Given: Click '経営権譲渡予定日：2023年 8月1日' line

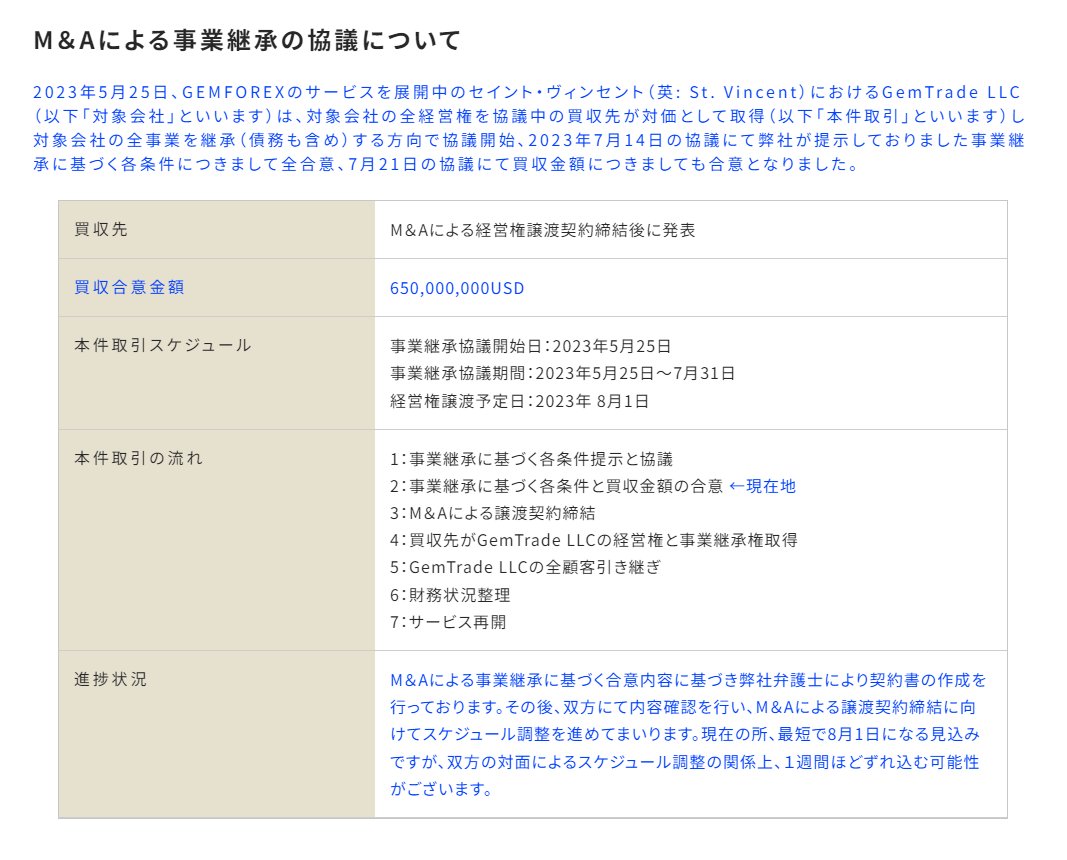Looking at the screenshot, I should tap(519, 401).
